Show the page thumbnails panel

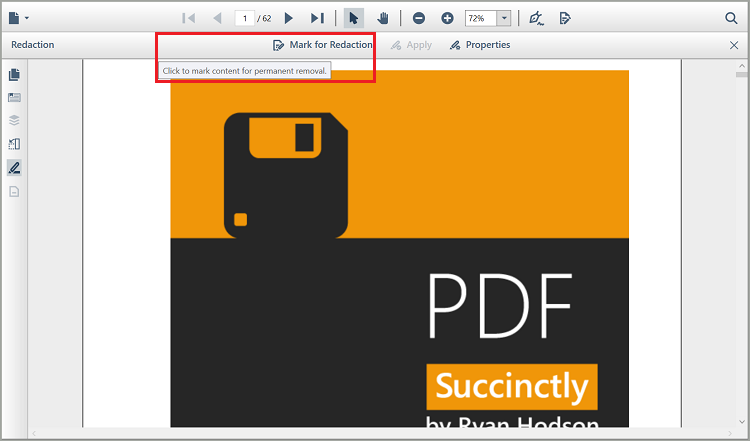[x=14, y=75]
